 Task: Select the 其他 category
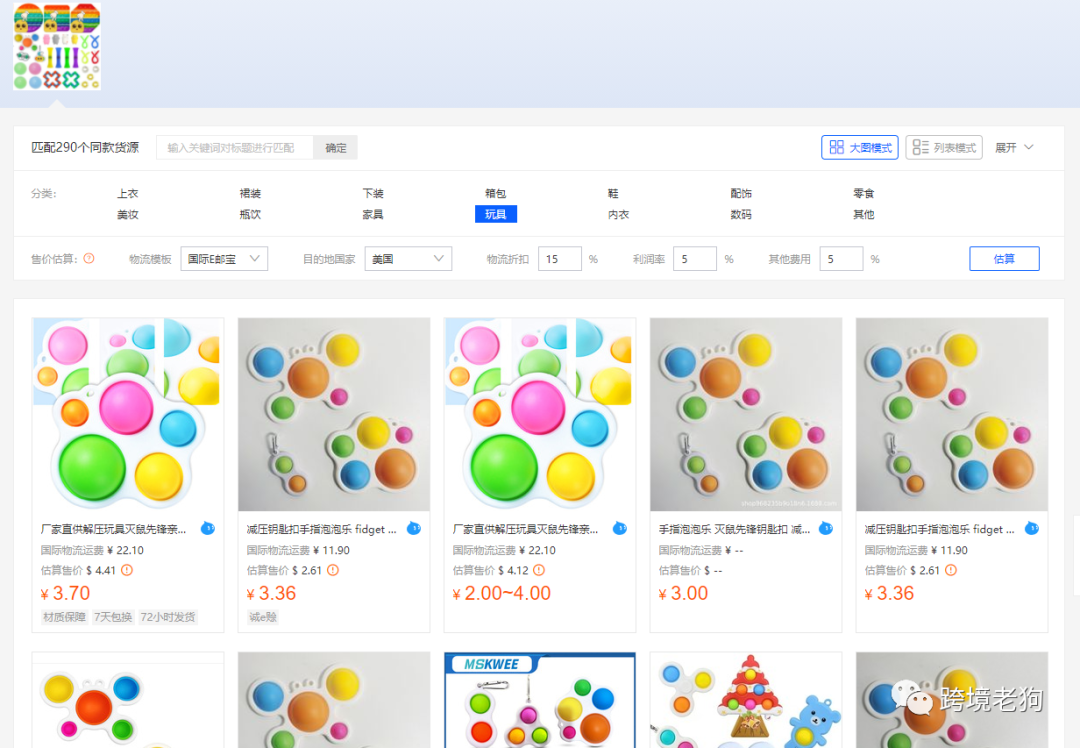click(x=864, y=214)
